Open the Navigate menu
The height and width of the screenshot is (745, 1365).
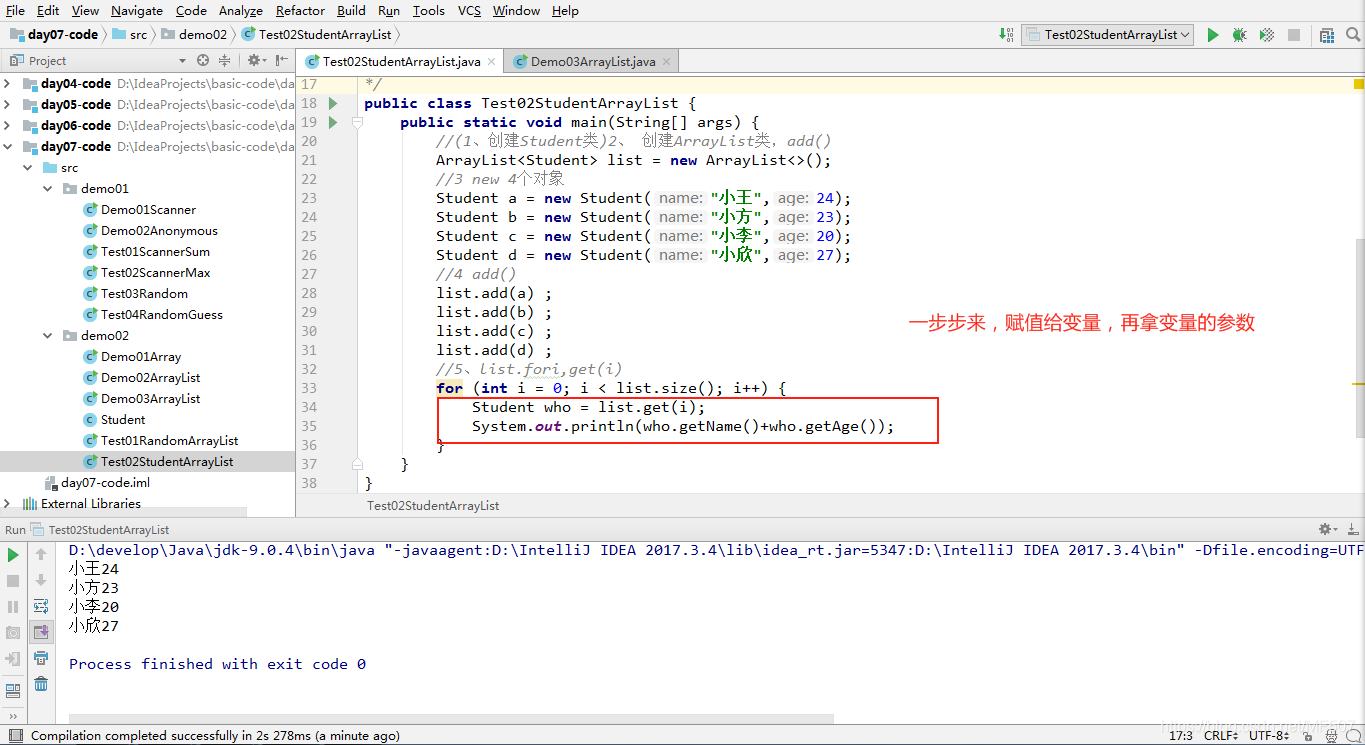click(137, 10)
